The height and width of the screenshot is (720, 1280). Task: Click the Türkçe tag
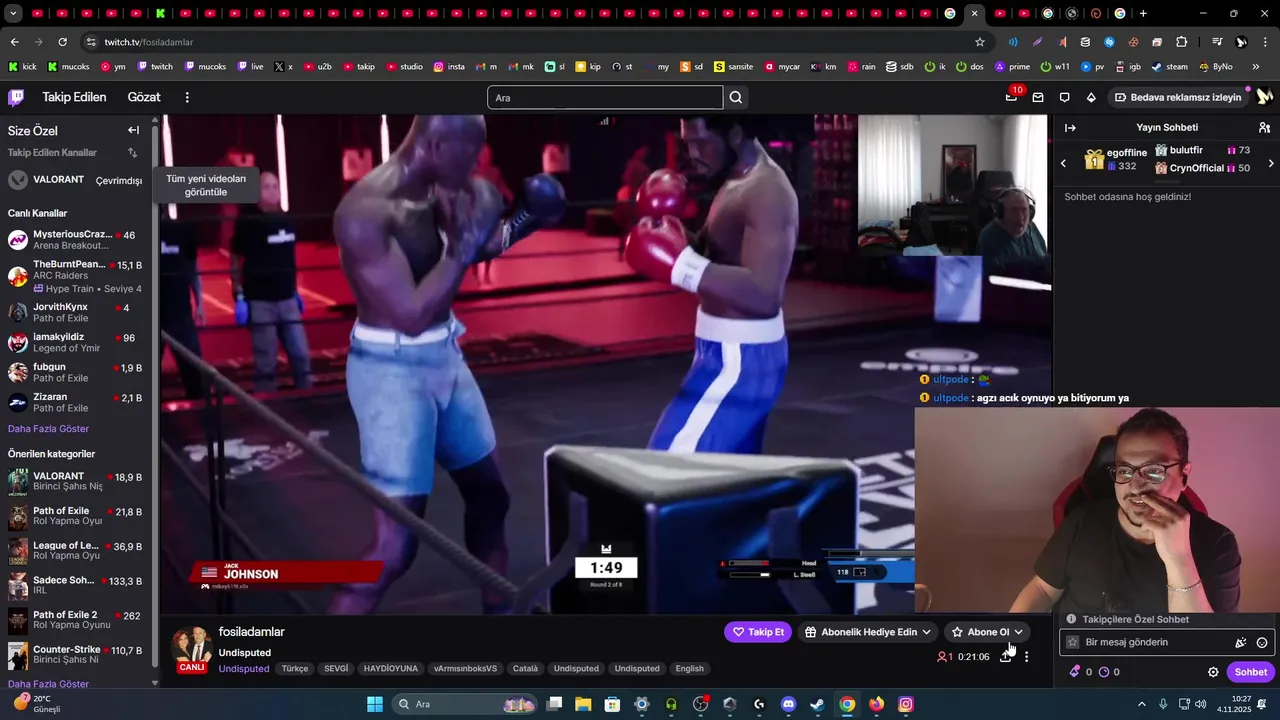click(295, 669)
